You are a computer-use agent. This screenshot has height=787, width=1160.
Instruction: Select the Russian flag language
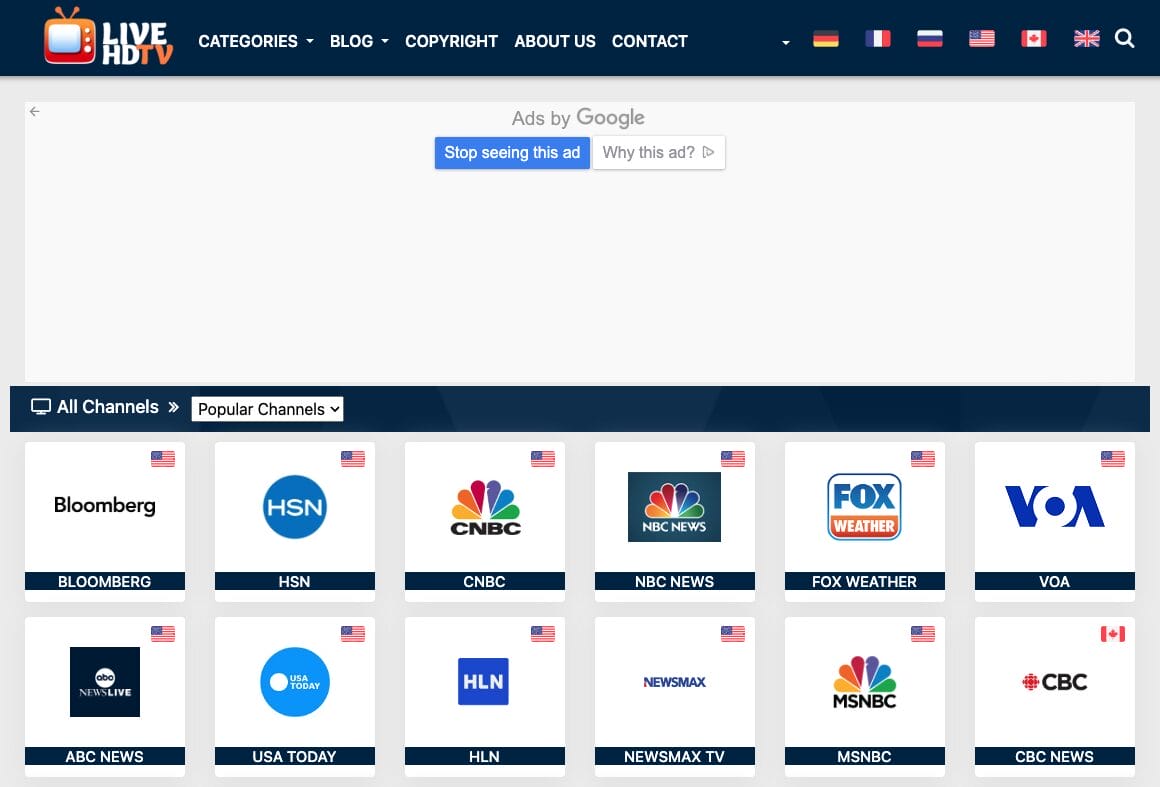[929, 38]
